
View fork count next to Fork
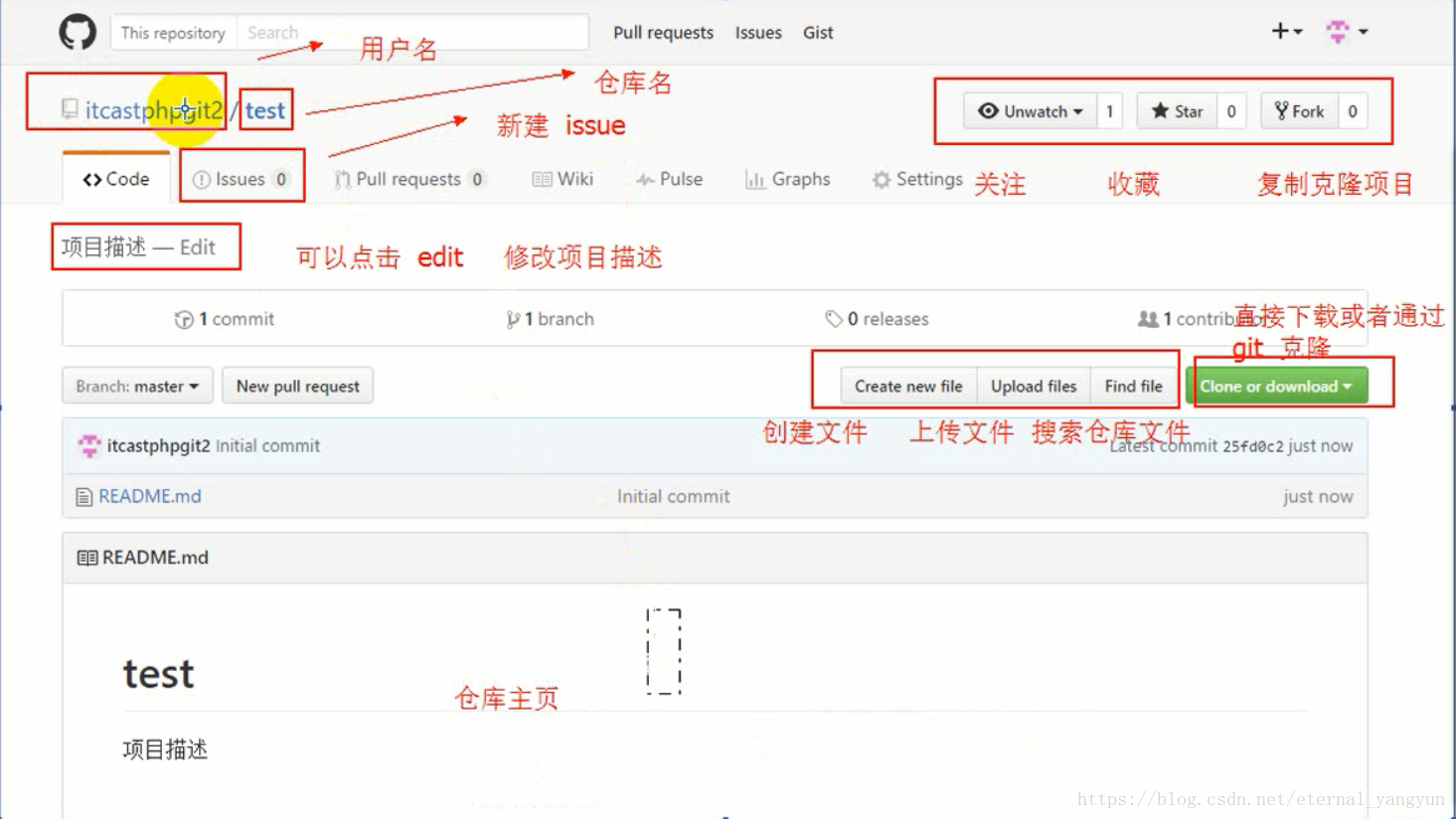click(1353, 111)
